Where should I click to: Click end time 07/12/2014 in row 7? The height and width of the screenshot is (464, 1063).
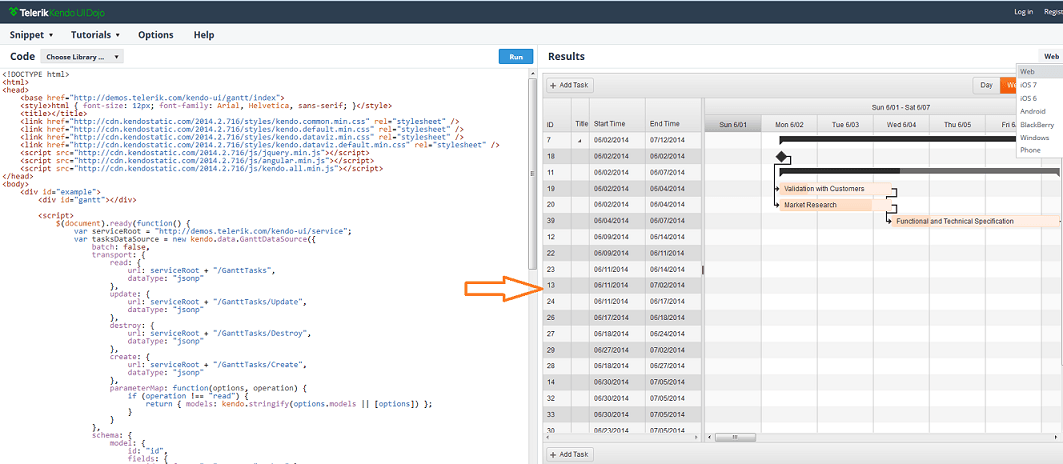[x=667, y=140]
